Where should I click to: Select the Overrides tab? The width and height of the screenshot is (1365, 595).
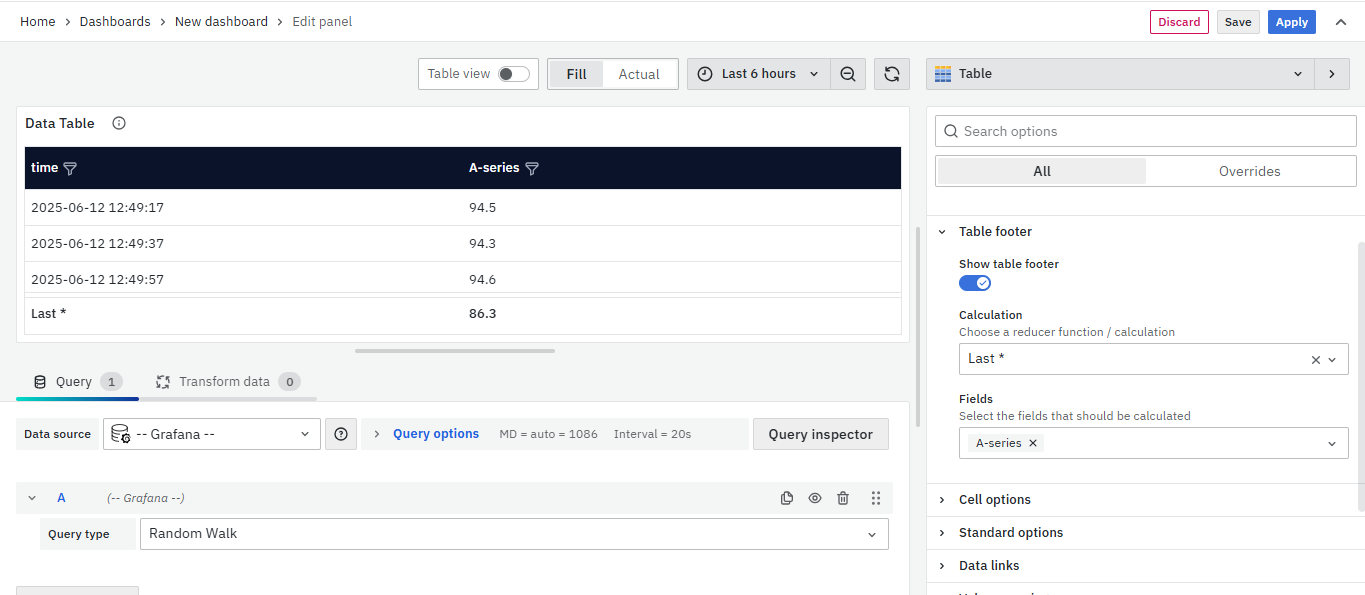[1249, 171]
